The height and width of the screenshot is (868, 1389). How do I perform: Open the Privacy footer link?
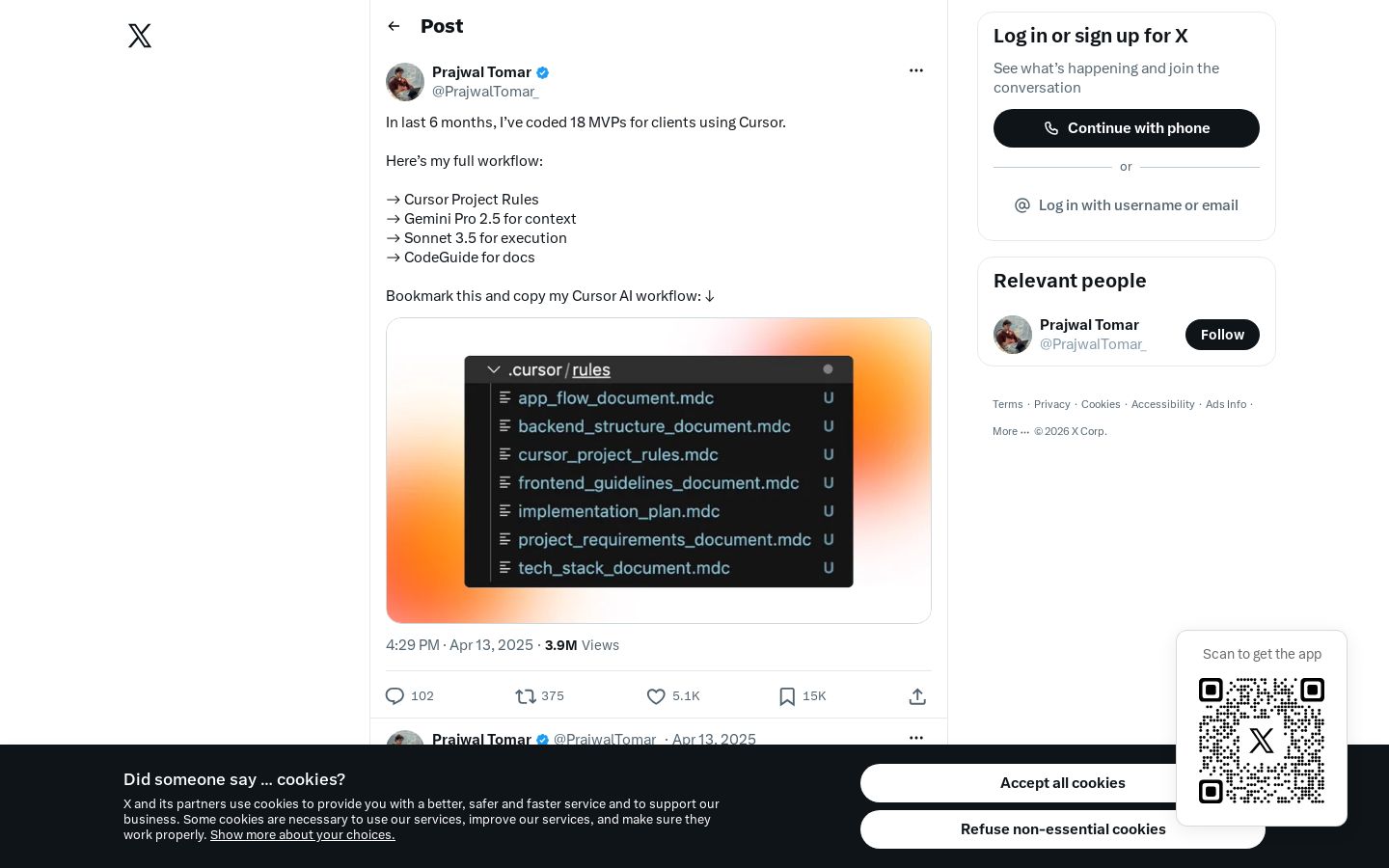point(1051,404)
